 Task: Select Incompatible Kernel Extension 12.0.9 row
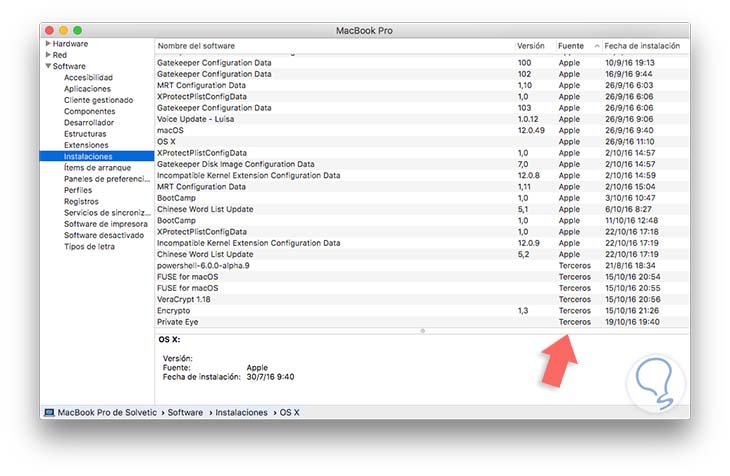422,243
